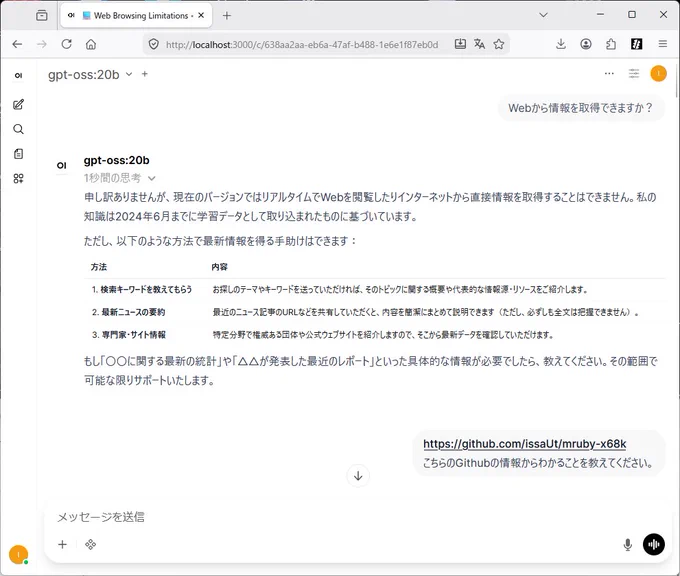Click the table row 3. 専門家・サイト情報
Viewport: 680px width, 576px height.
tap(375, 334)
